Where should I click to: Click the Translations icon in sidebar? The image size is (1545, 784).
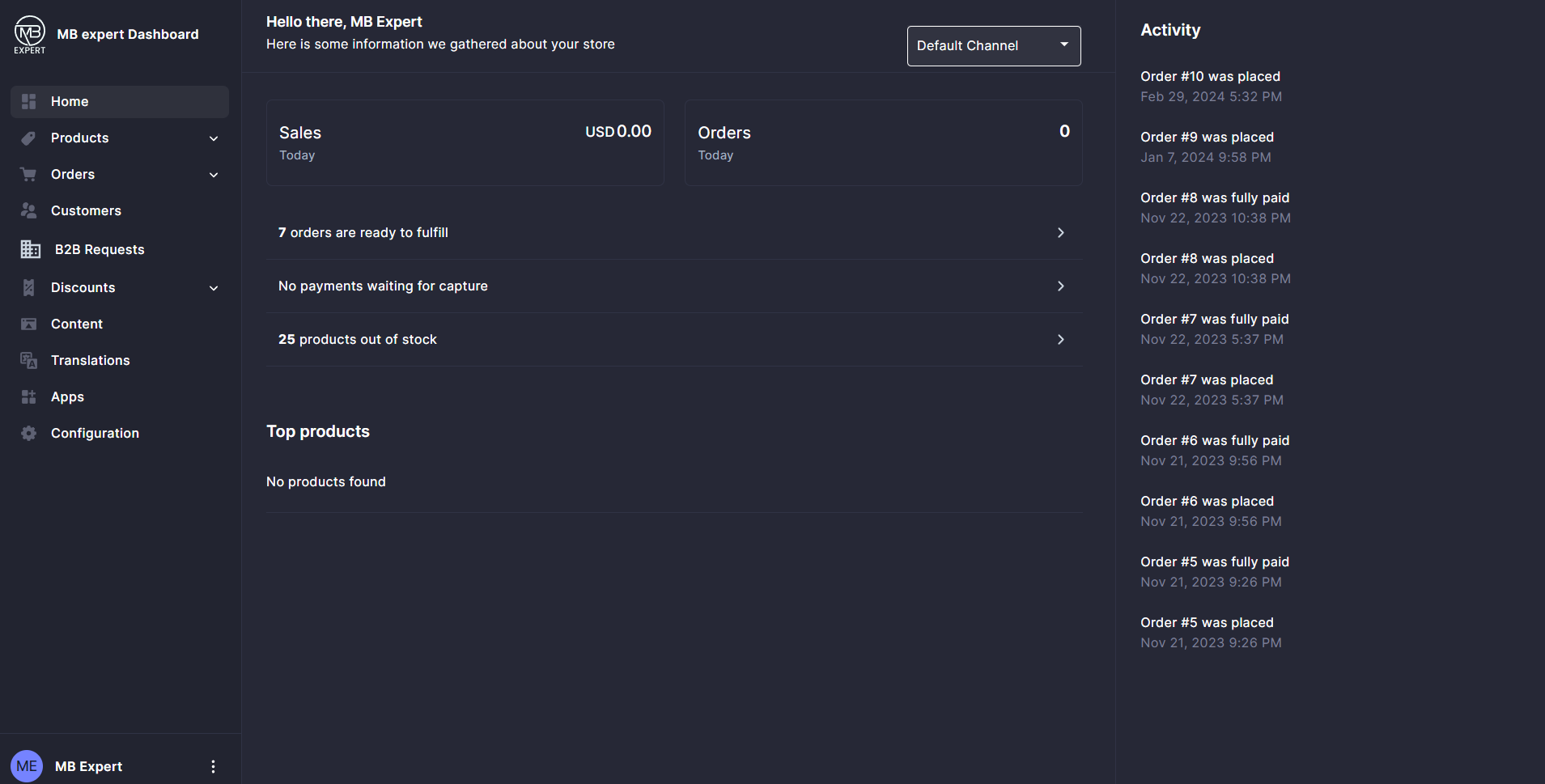point(28,360)
